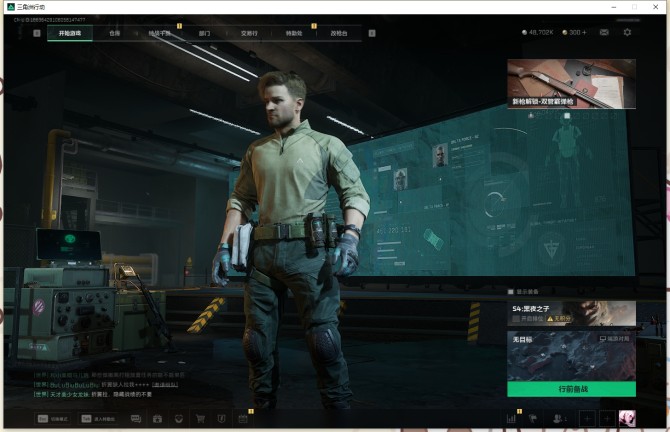This screenshot has height=432, width=670.
Task: Click the first empty teammate plus slot
Action: tap(588, 419)
